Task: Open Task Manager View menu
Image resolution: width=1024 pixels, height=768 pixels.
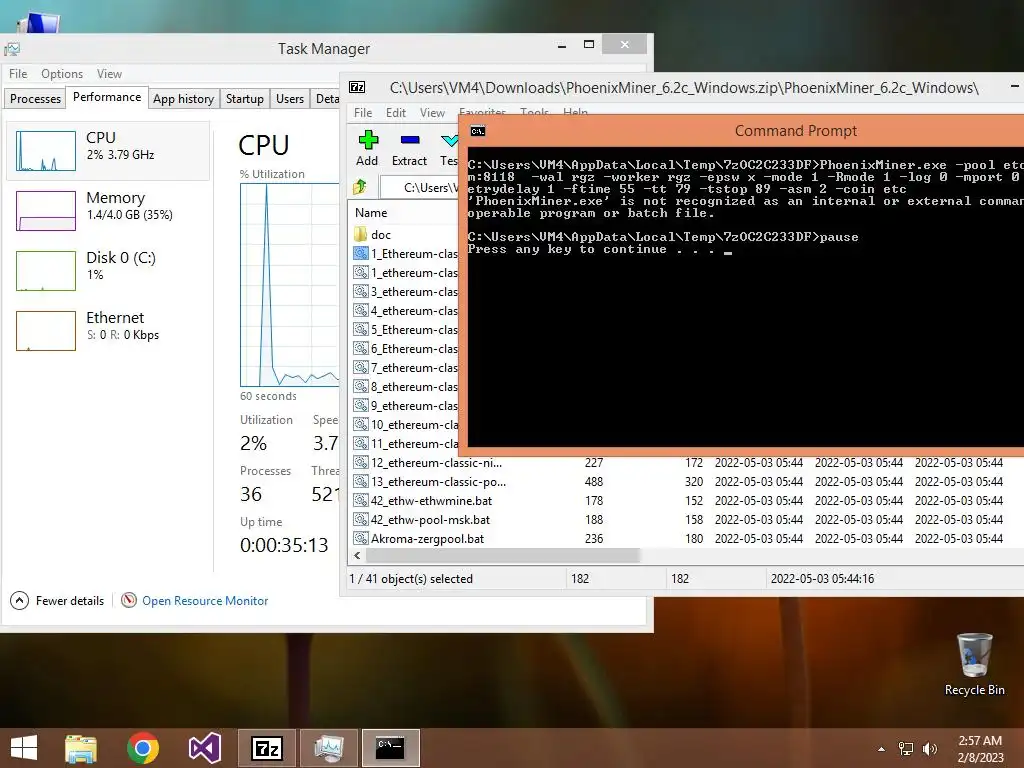Action: (x=109, y=74)
